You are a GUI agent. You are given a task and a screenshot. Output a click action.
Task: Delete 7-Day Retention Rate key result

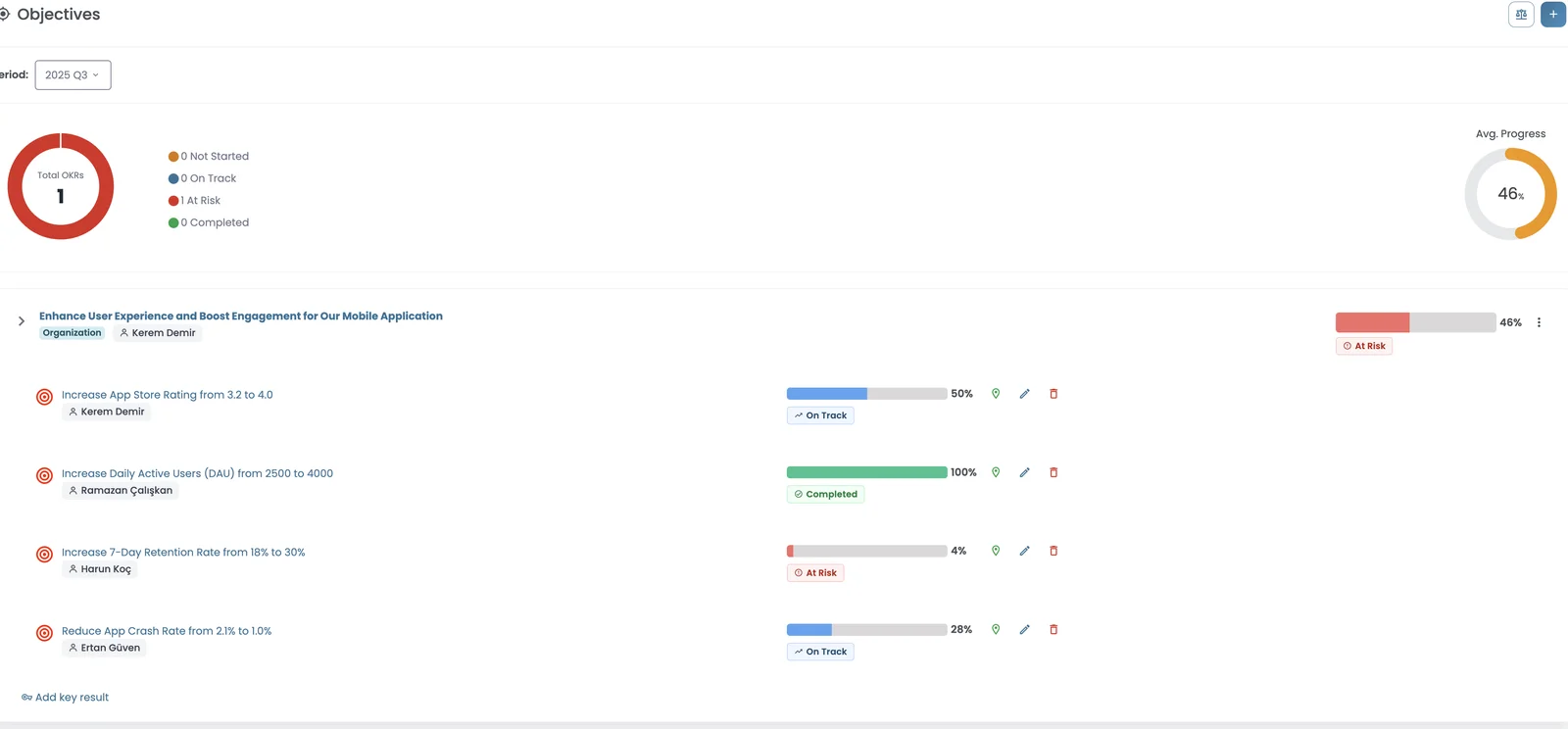(x=1053, y=551)
